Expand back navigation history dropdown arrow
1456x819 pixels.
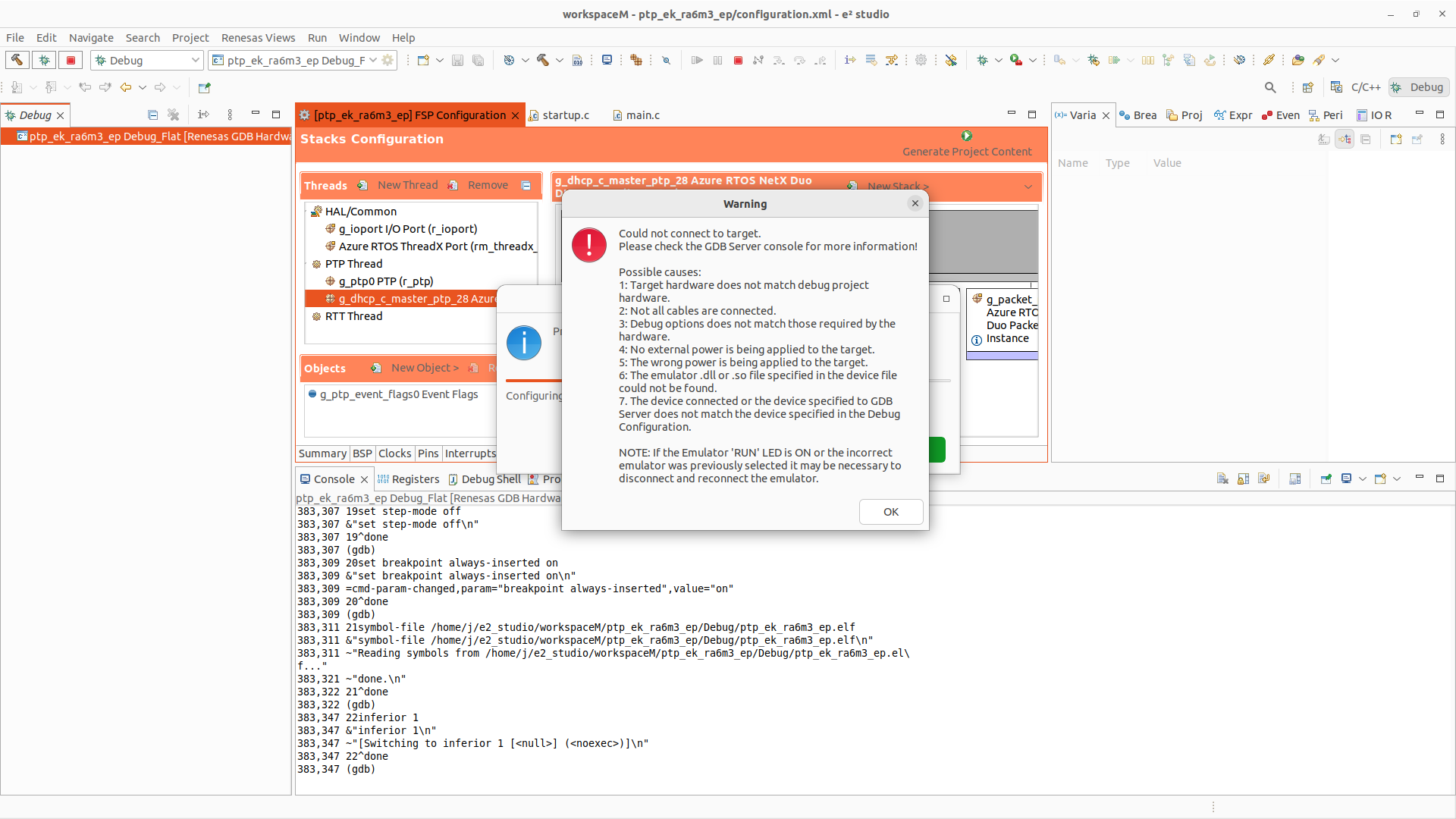pos(143,87)
